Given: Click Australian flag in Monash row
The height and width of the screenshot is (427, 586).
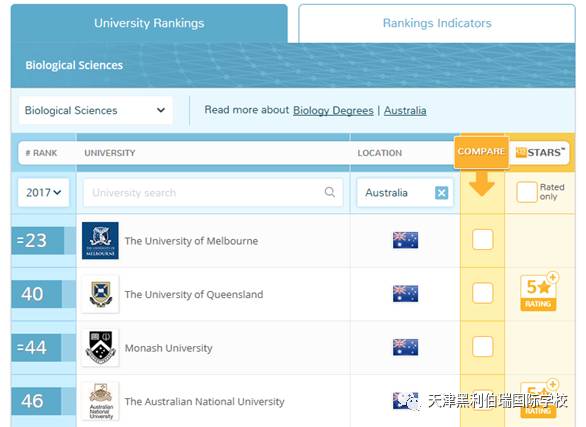Looking at the screenshot, I should click(405, 347).
